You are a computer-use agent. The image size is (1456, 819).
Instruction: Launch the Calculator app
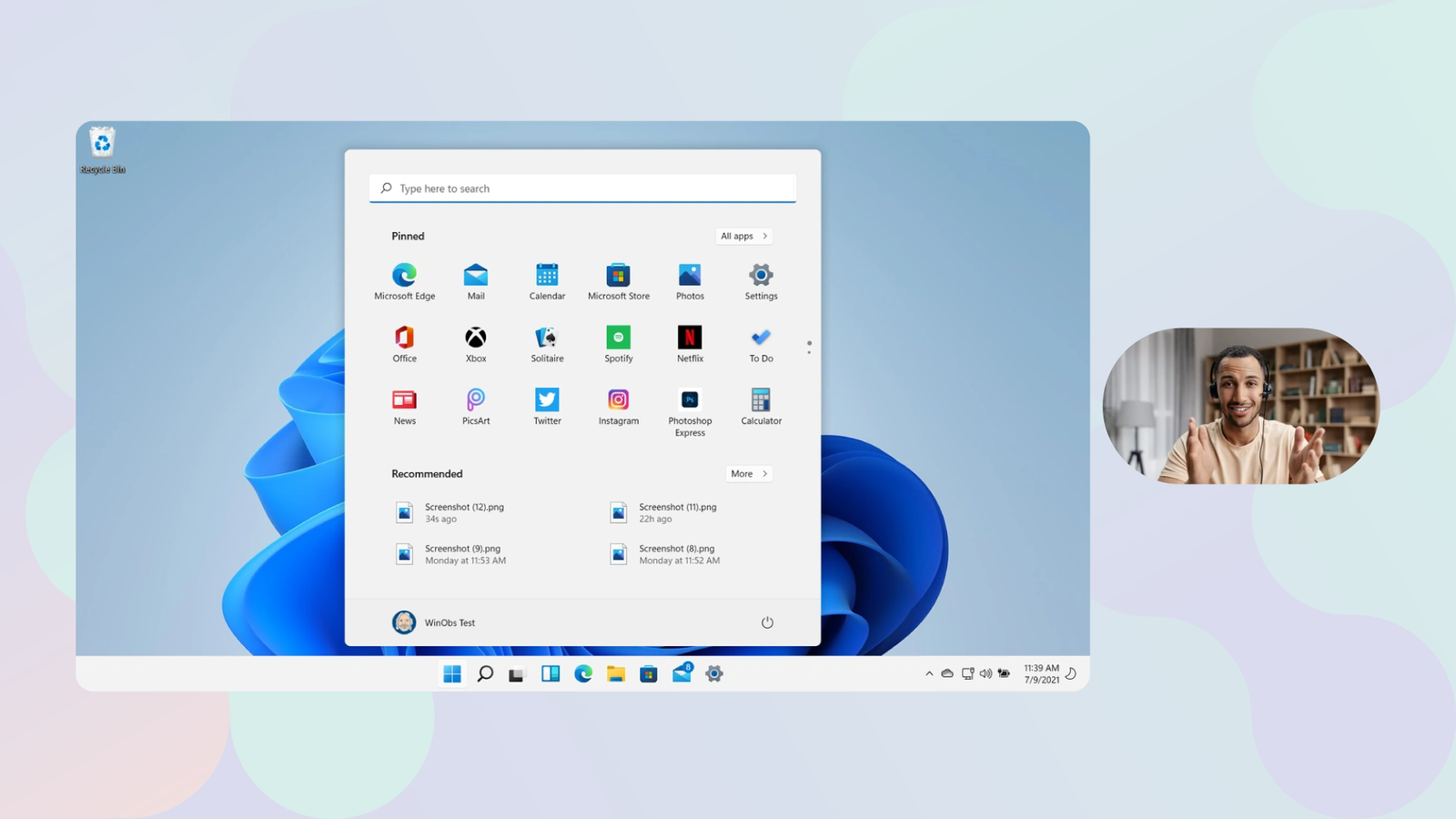tap(762, 407)
